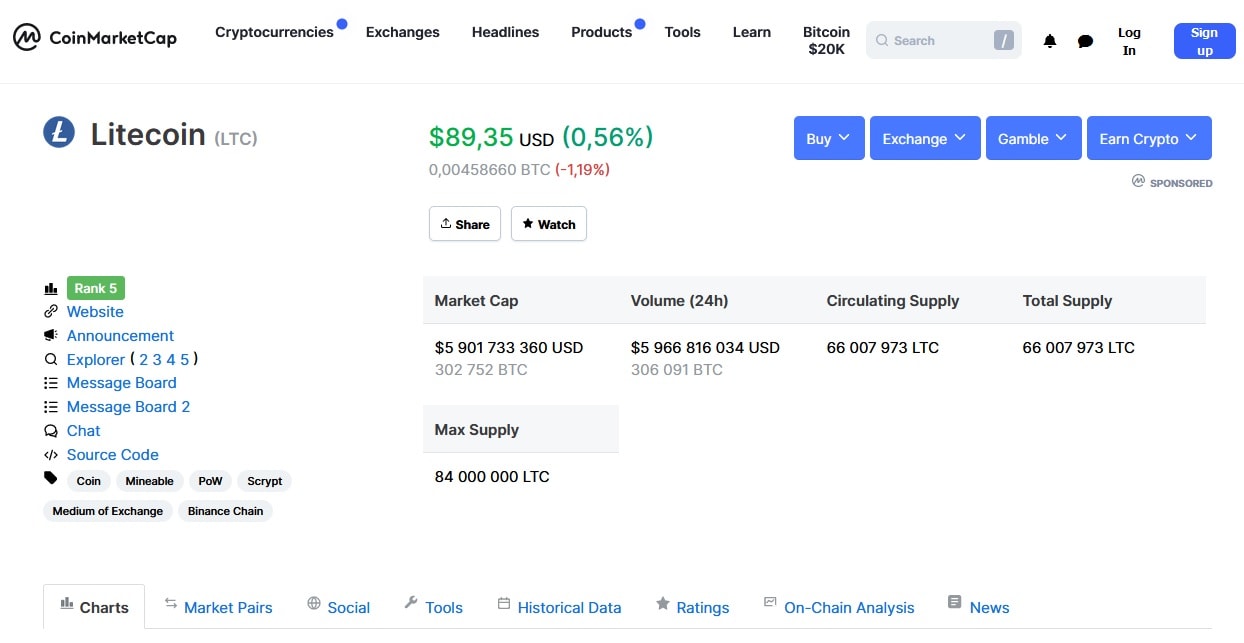Open the Explorer link

(96, 359)
